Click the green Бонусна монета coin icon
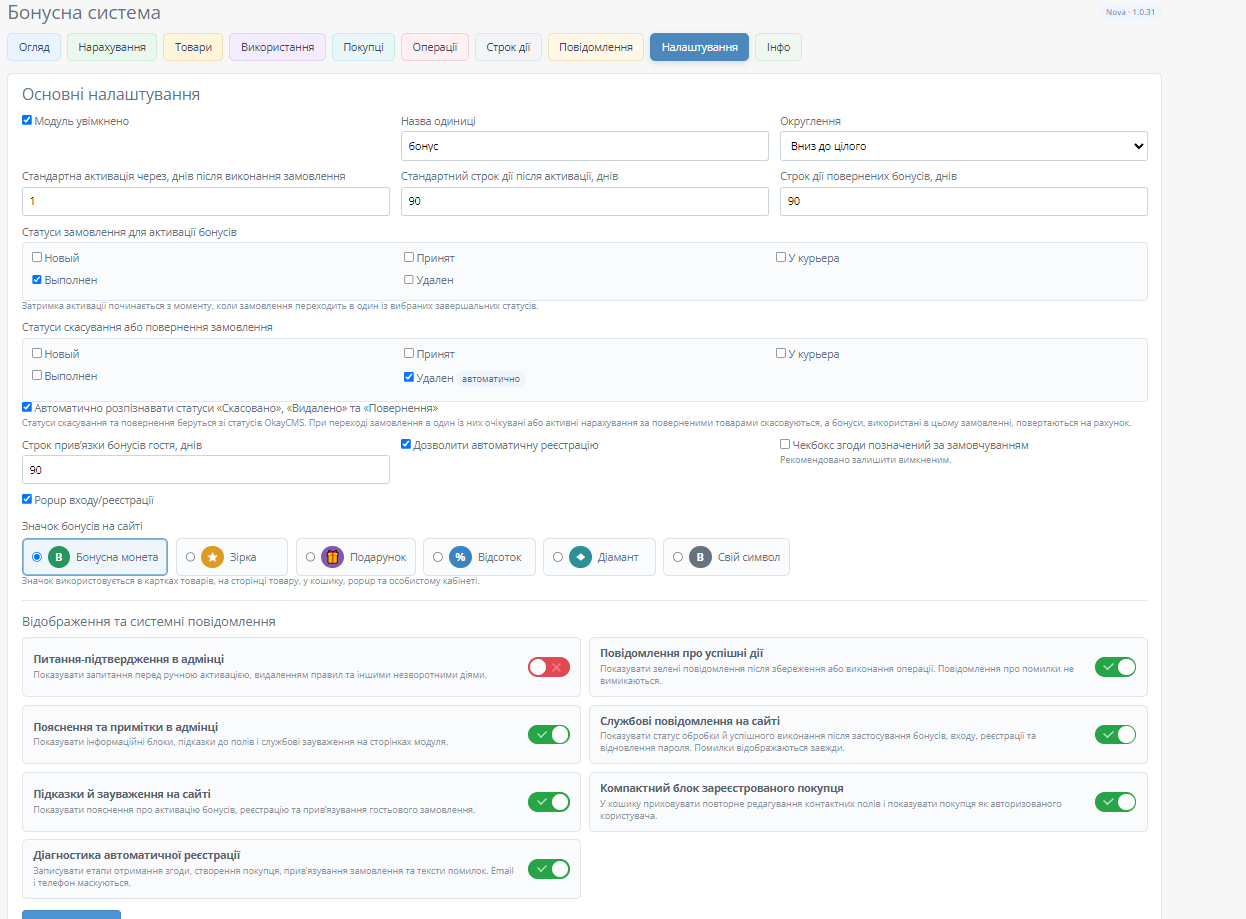 [x=59, y=557]
